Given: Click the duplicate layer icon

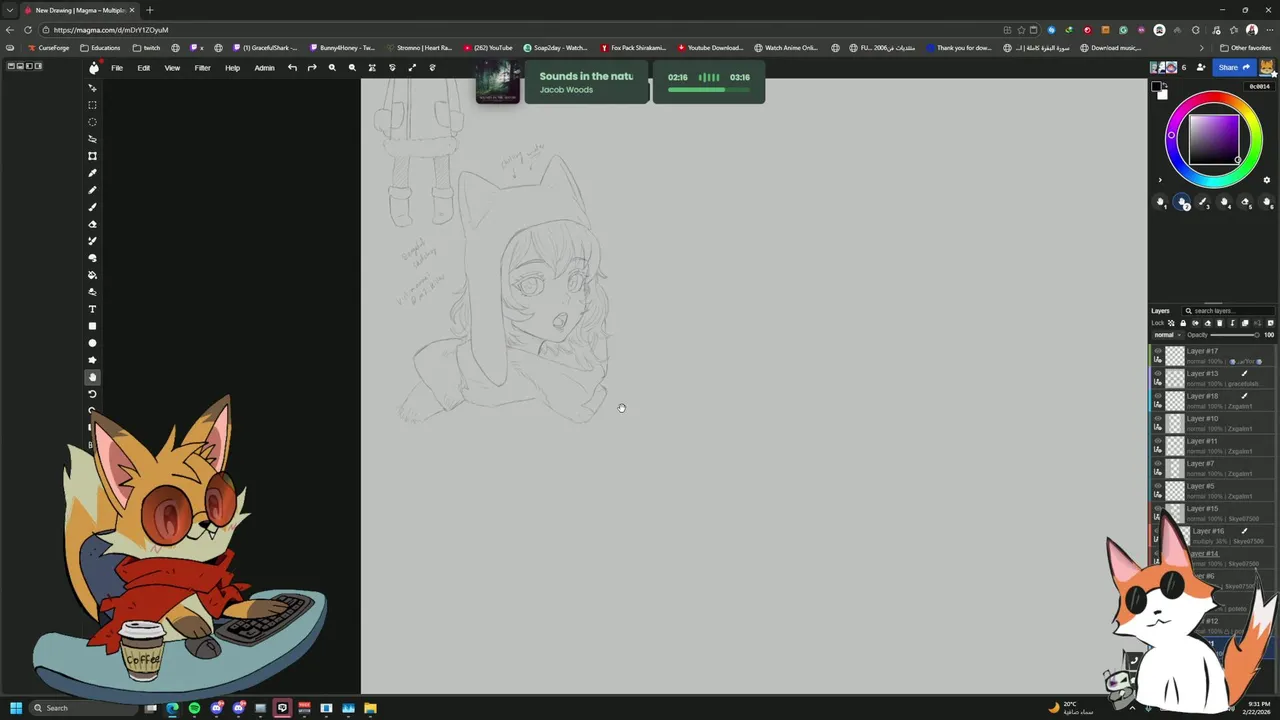Looking at the screenshot, I should (x=1245, y=323).
